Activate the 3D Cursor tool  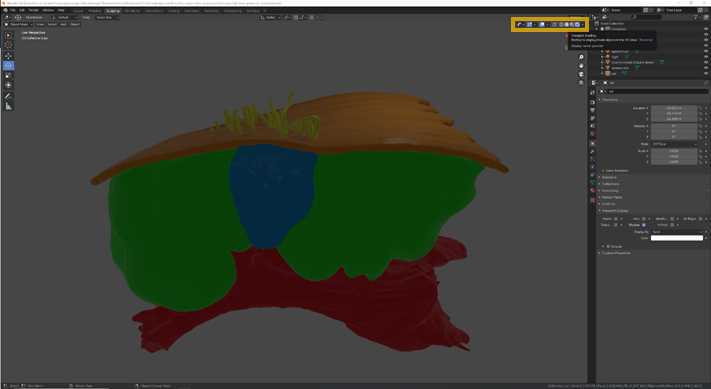tap(8, 45)
